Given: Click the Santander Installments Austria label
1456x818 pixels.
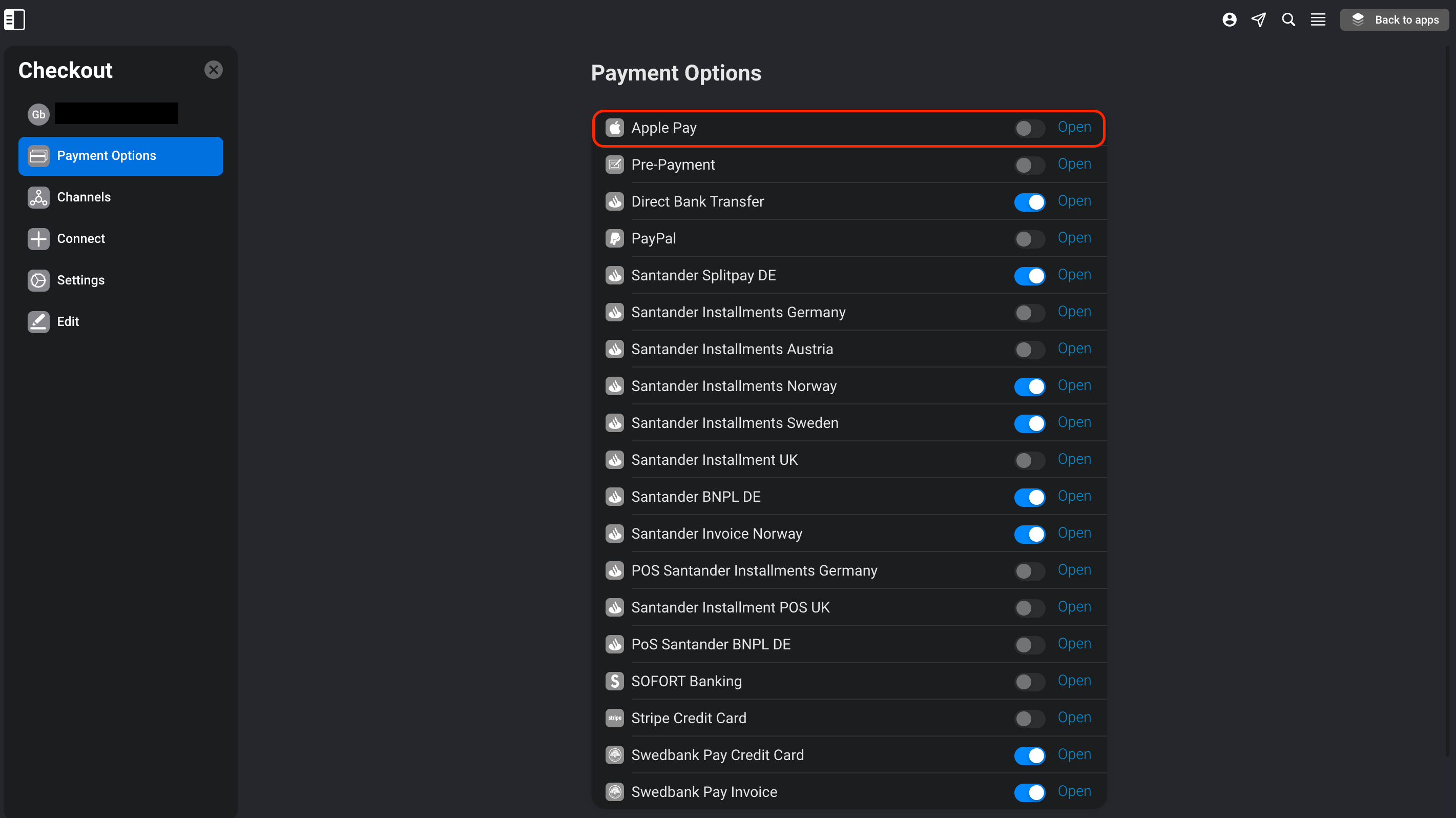Looking at the screenshot, I should point(732,349).
